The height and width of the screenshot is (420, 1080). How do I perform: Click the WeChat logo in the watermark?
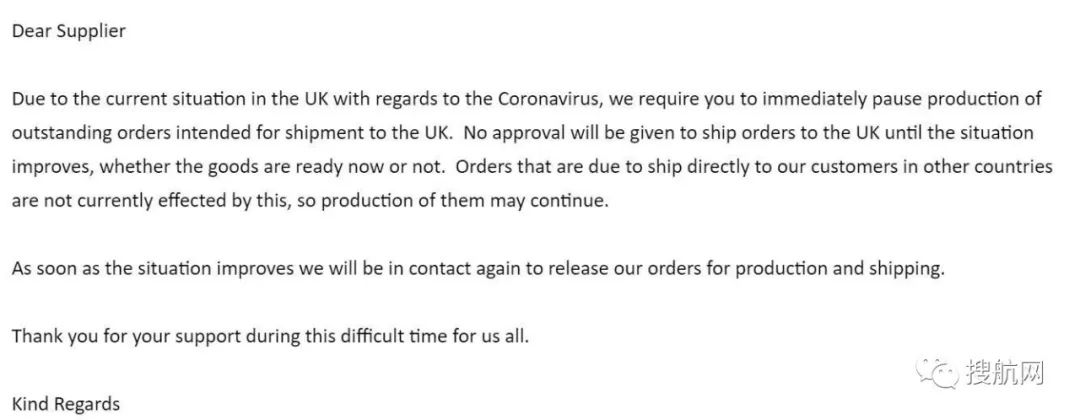click(937, 372)
